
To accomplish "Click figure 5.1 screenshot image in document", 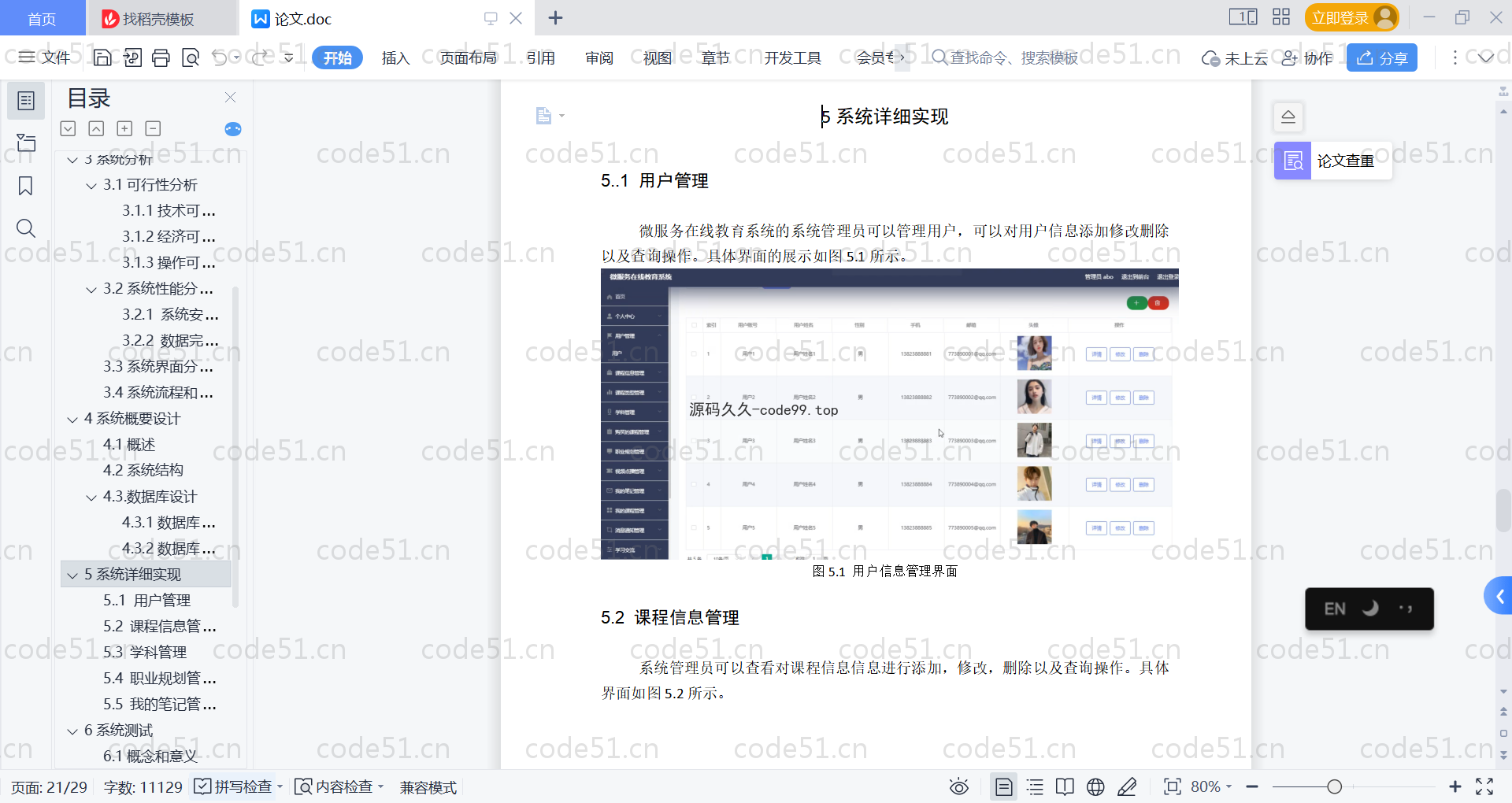I will pyautogui.click(x=889, y=414).
